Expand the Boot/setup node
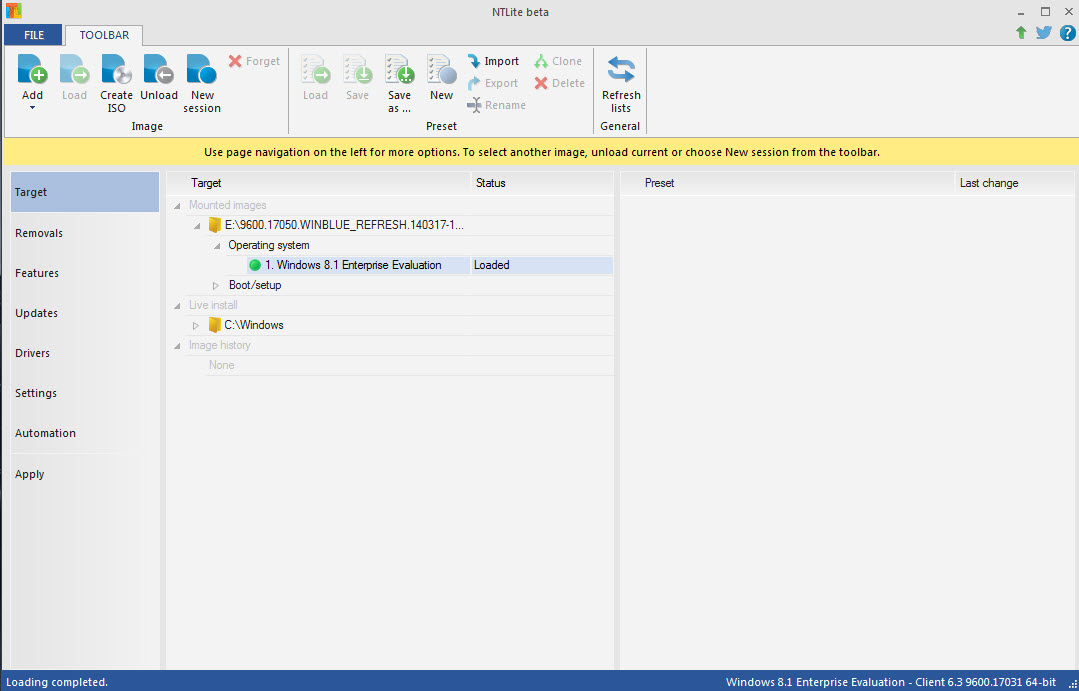 tap(216, 285)
